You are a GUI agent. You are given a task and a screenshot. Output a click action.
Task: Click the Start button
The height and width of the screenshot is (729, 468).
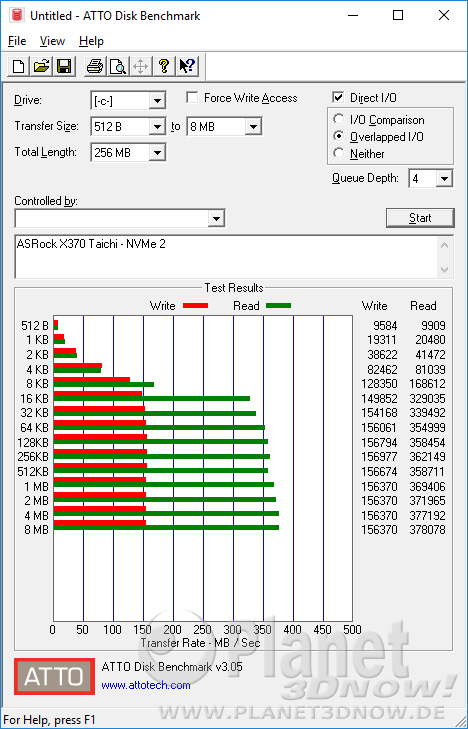(x=420, y=218)
